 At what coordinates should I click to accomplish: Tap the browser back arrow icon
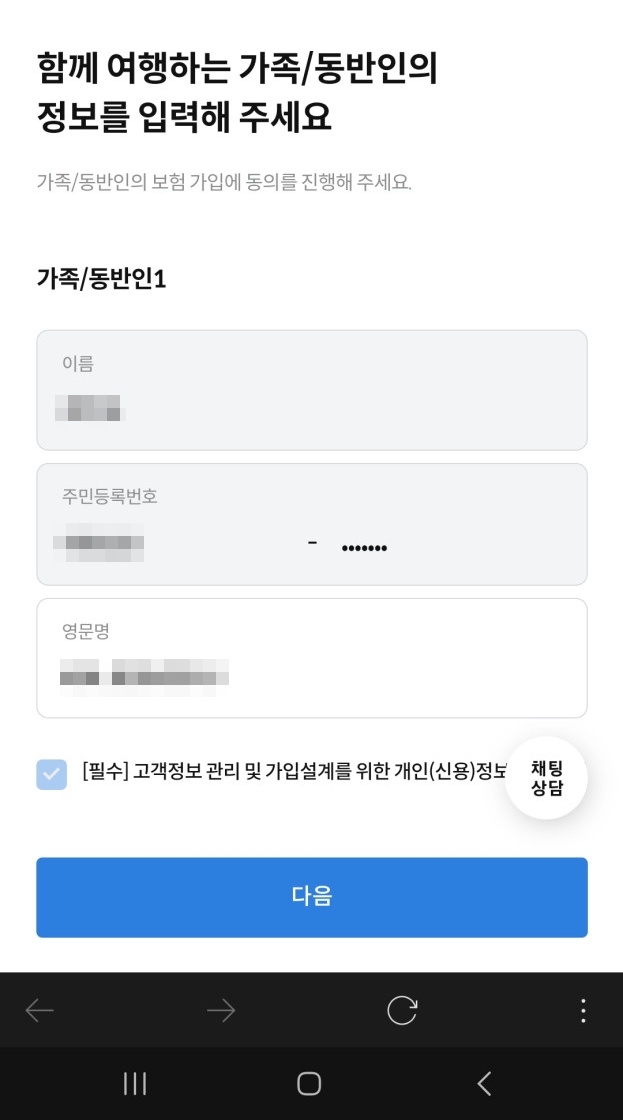coord(40,1010)
